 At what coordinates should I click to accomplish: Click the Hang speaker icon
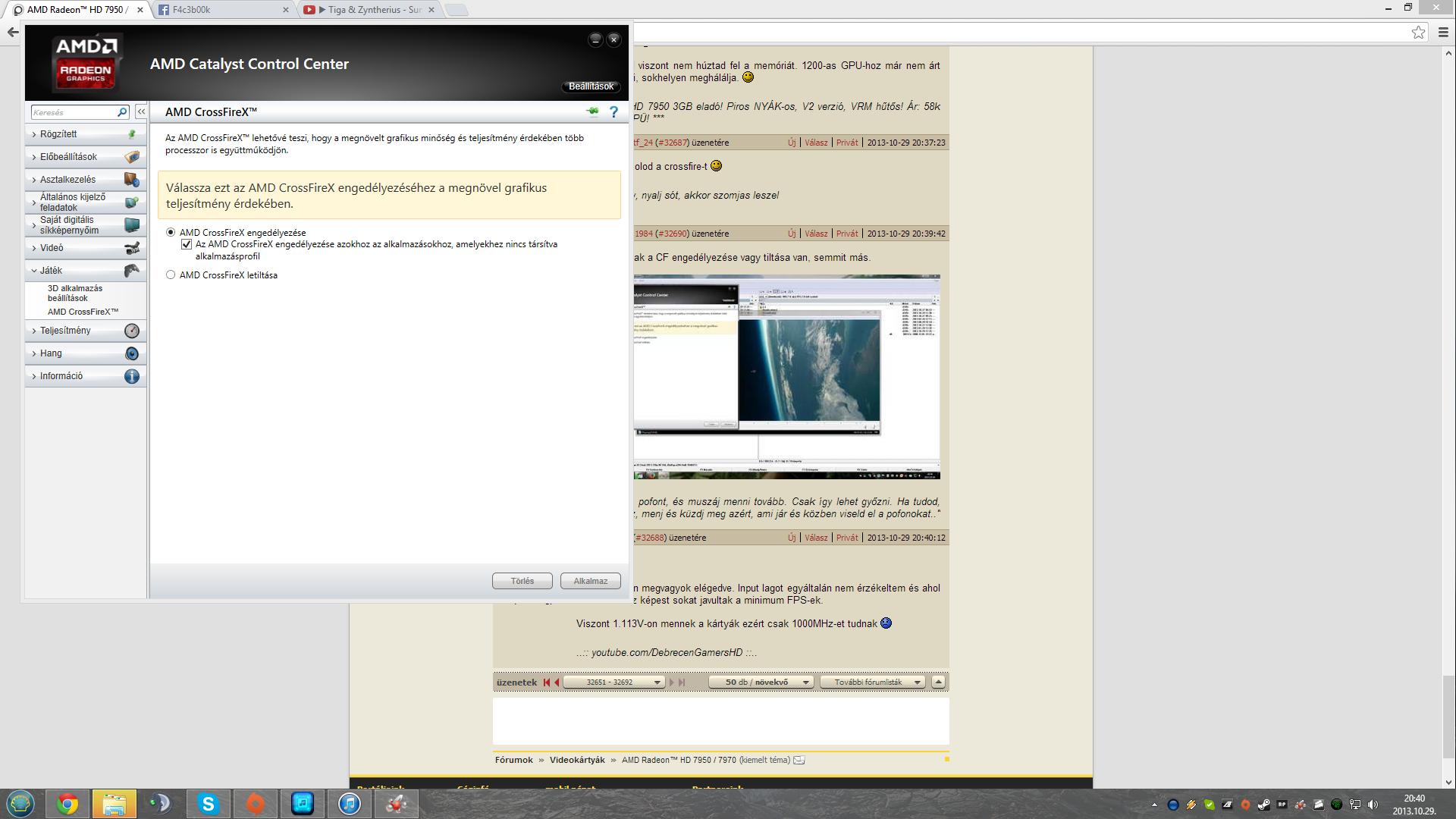[132, 353]
